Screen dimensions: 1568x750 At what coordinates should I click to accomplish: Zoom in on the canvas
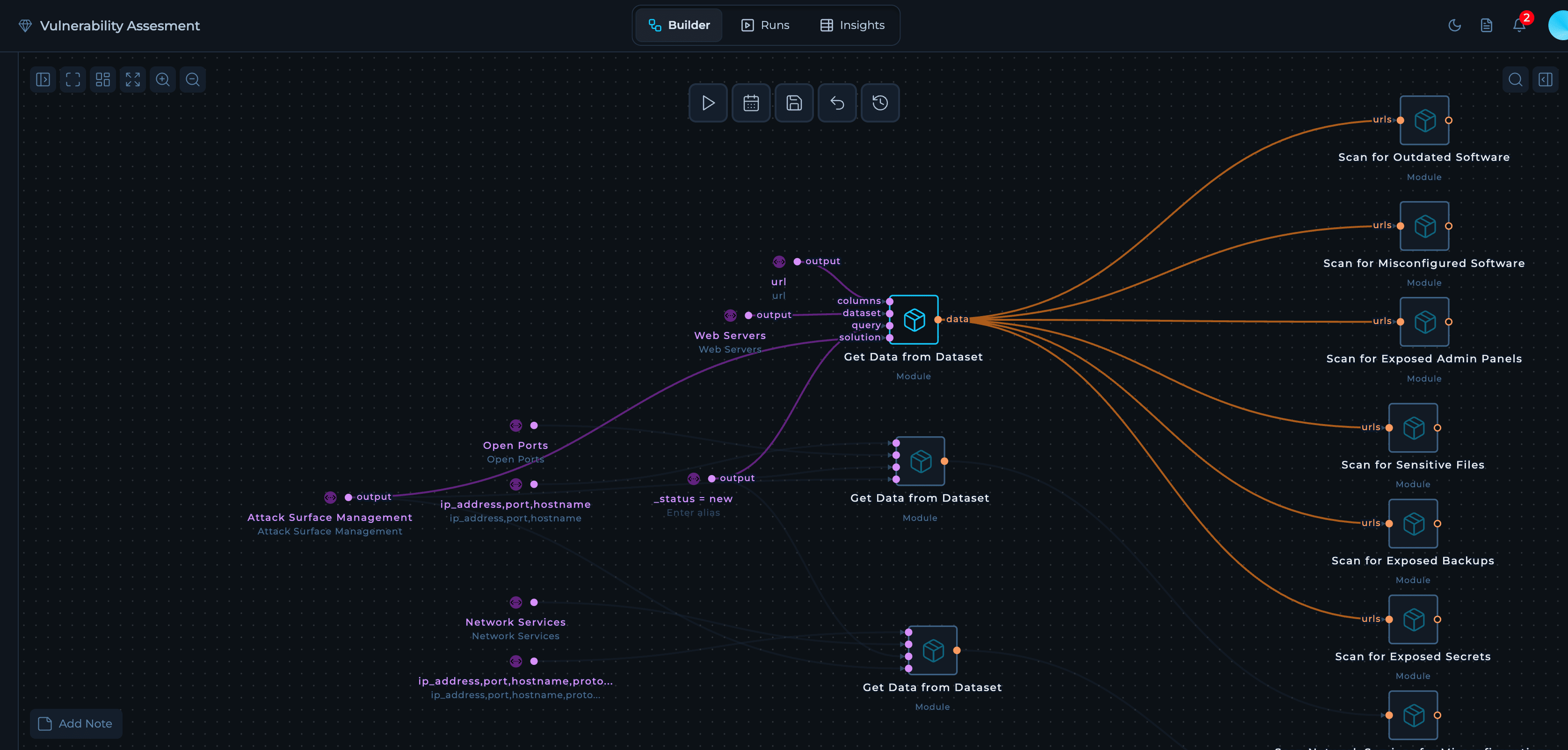pyautogui.click(x=162, y=79)
